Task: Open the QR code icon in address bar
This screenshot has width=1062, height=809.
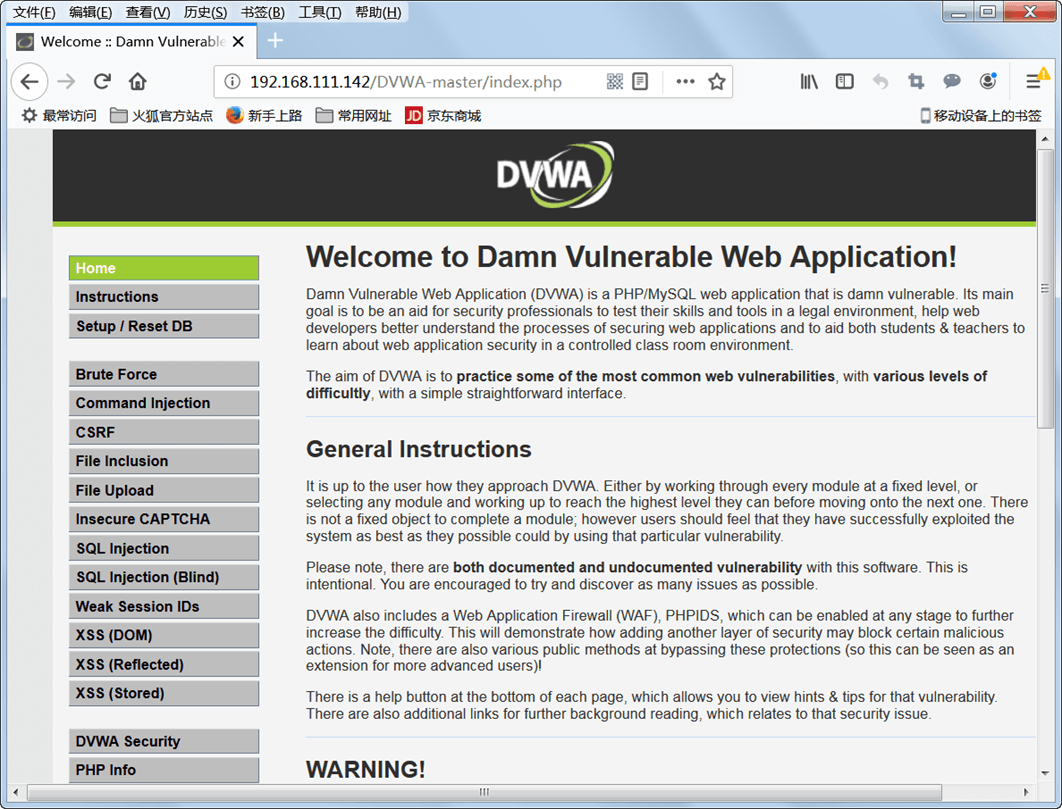Action: pos(614,82)
